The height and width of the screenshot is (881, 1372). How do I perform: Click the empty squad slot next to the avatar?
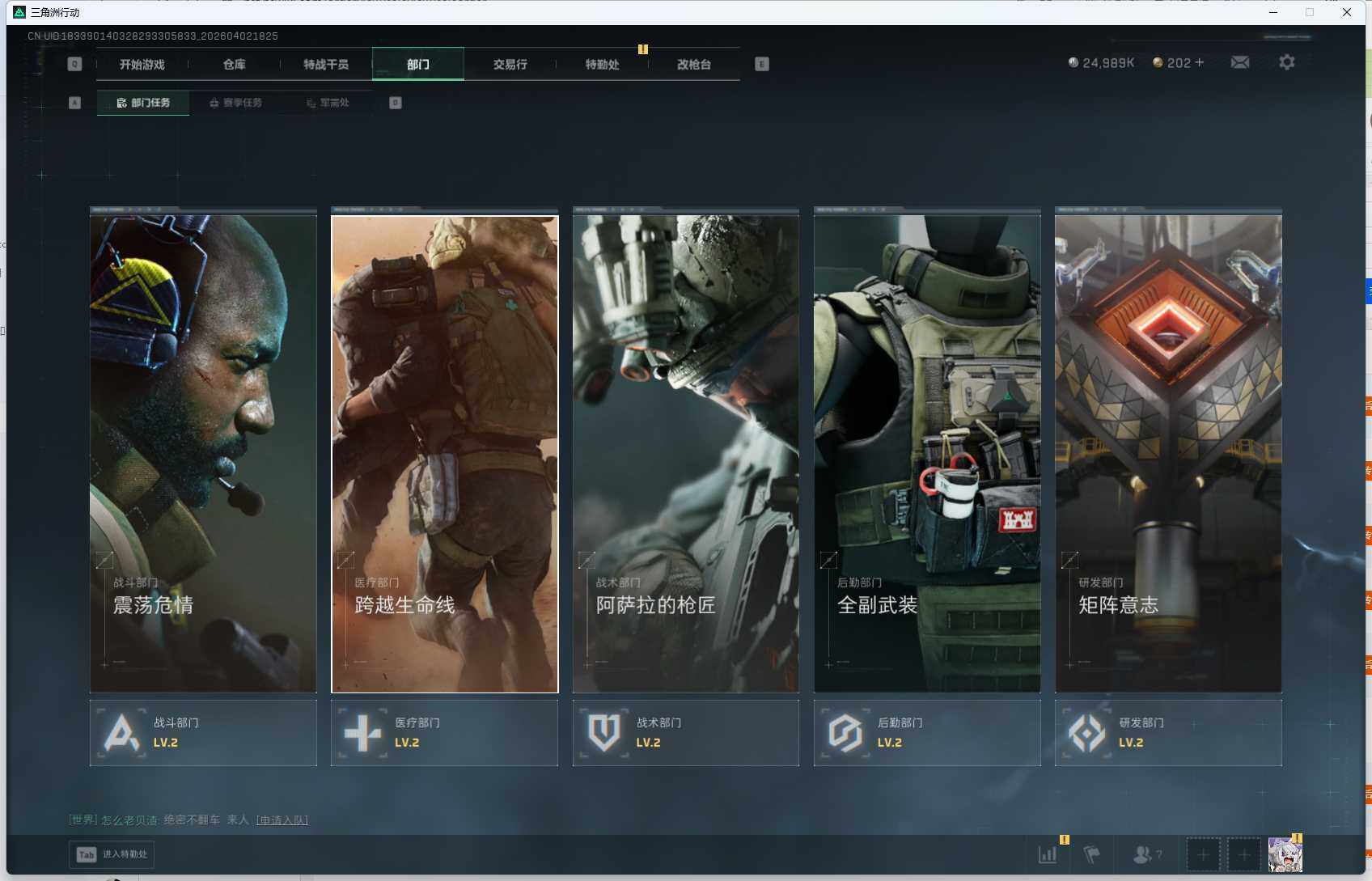[x=1244, y=854]
